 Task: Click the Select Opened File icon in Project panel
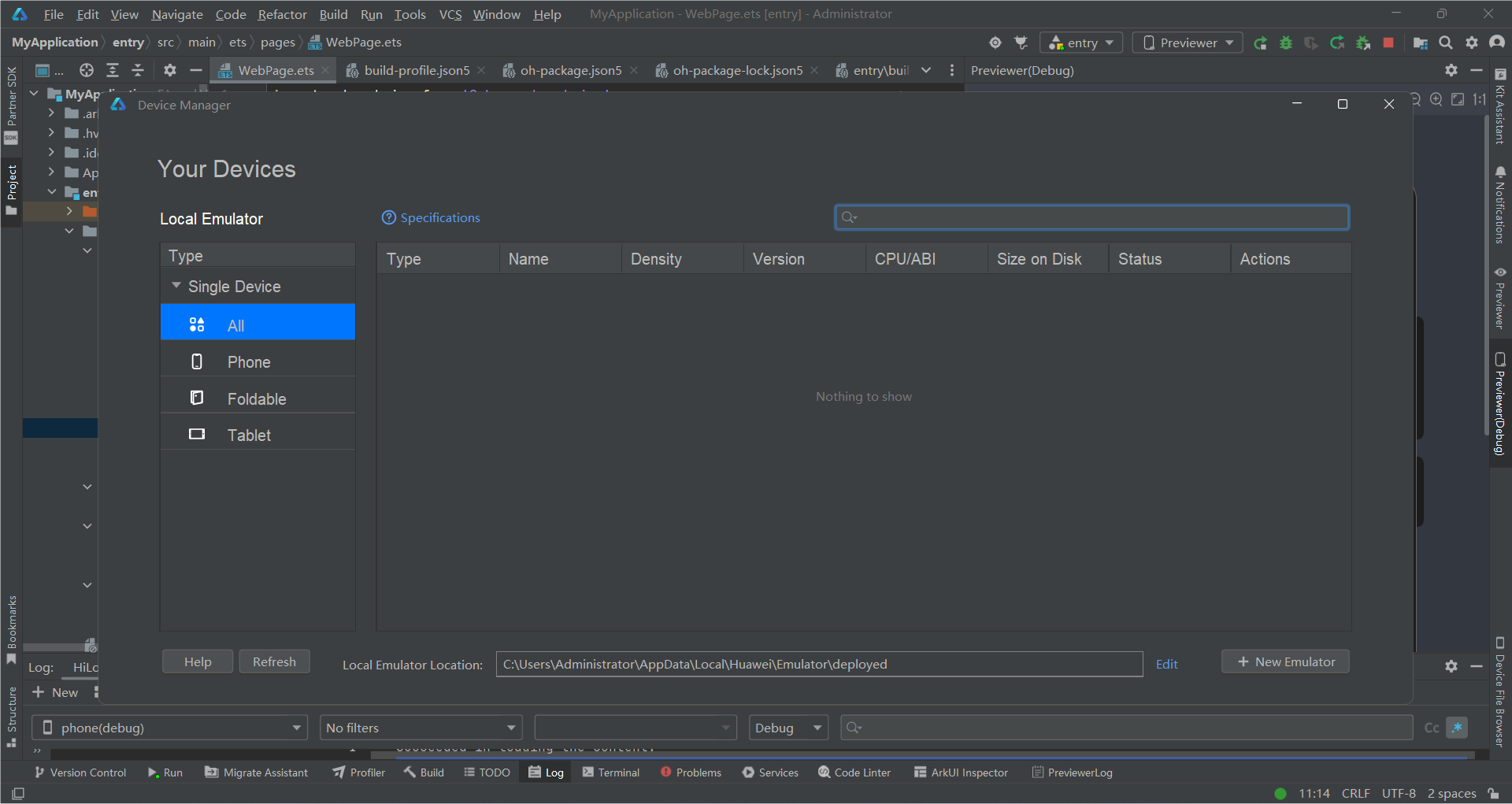87,70
